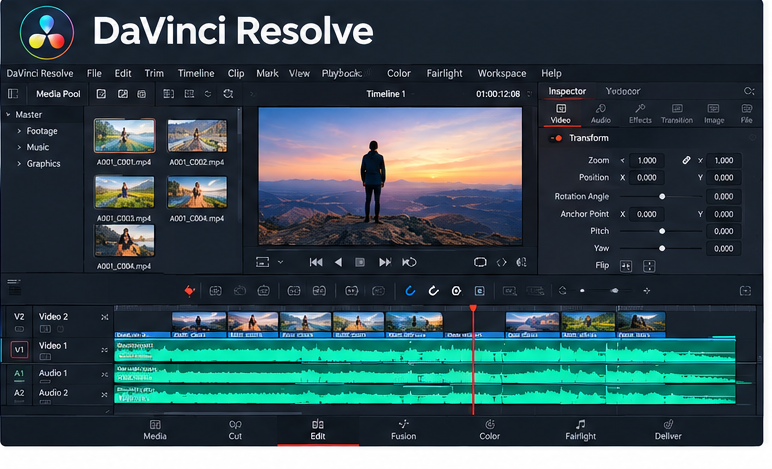This screenshot has height=469, width=772.
Task: Select the Effects inspector tab
Action: [640, 114]
